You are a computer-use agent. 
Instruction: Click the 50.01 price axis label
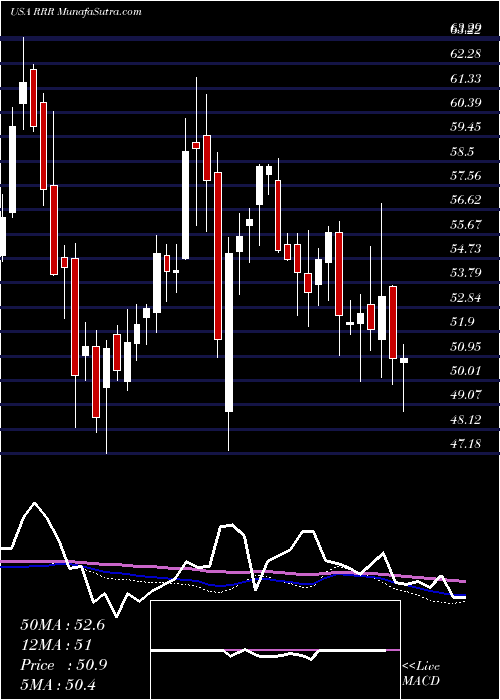pyautogui.click(x=466, y=370)
